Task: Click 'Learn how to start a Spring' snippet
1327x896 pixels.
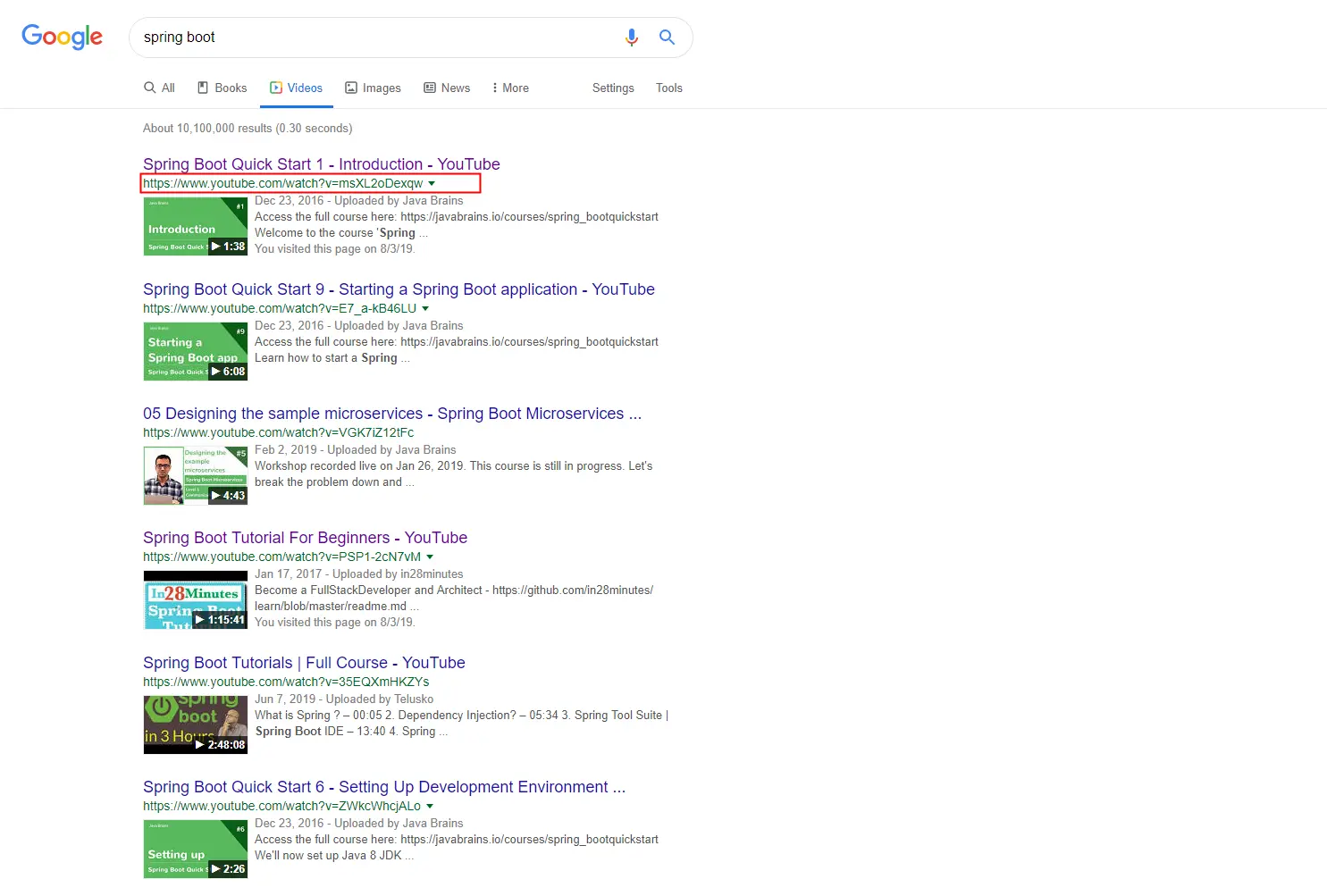Action: point(332,357)
